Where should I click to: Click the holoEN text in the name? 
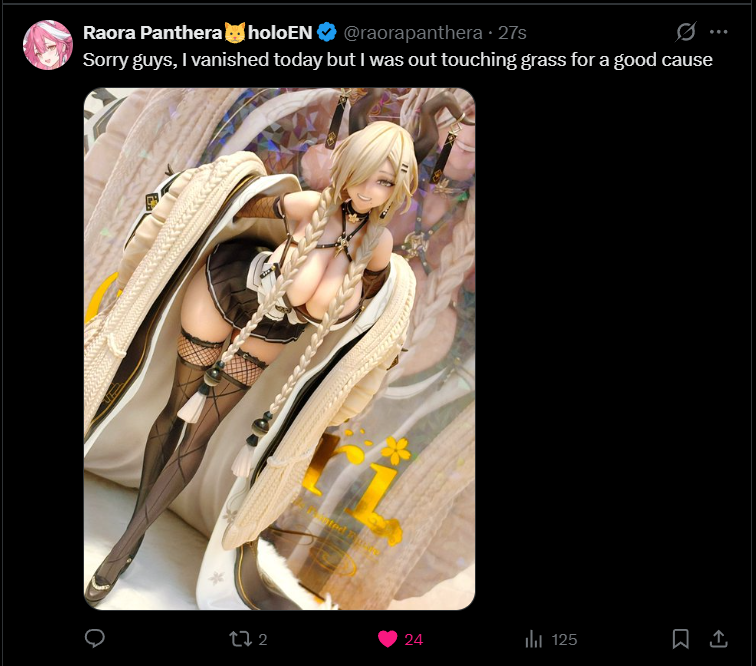point(280,33)
